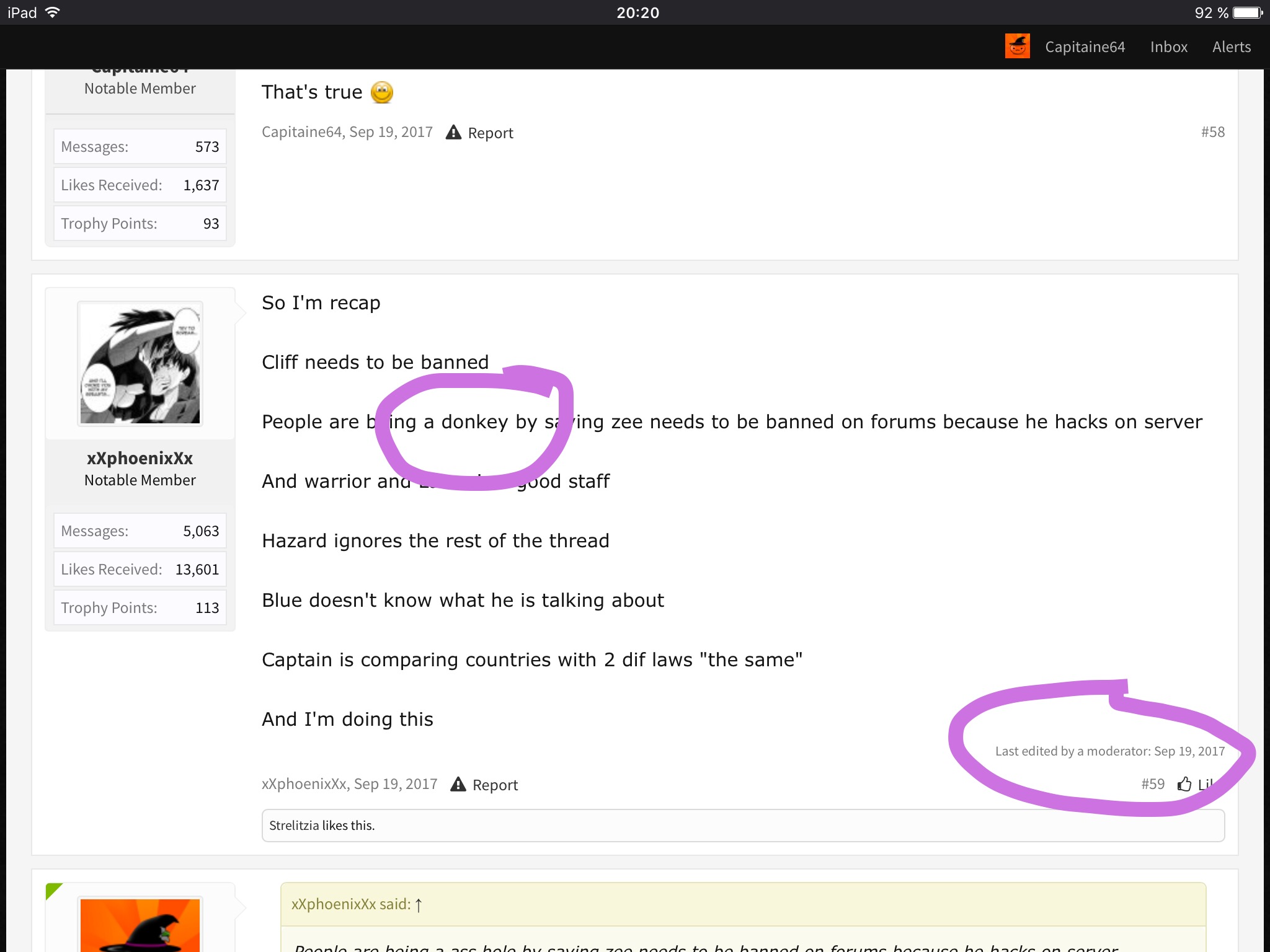Open the Inbox menu
1270x952 pixels.
[x=1169, y=47]
